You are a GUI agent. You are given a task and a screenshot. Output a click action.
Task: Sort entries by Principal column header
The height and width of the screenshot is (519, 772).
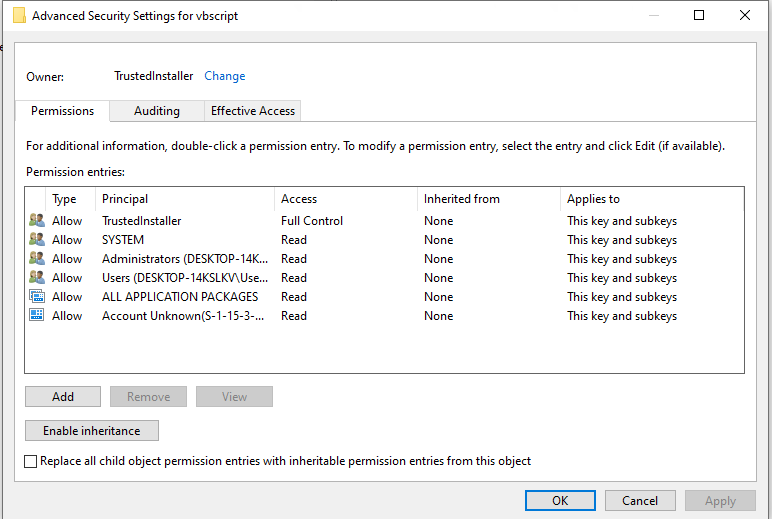(x=125, y=199)
